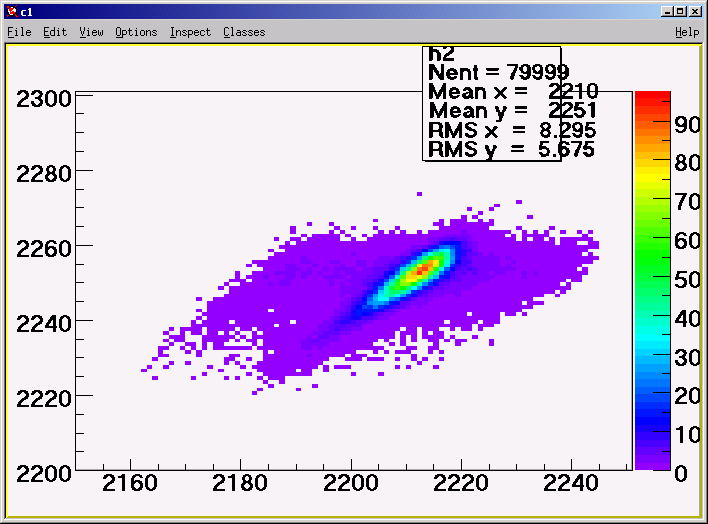The height and width of the screenshot is (524, 708).
Task: Click x-axis label 2240
Action: point(571,483)
